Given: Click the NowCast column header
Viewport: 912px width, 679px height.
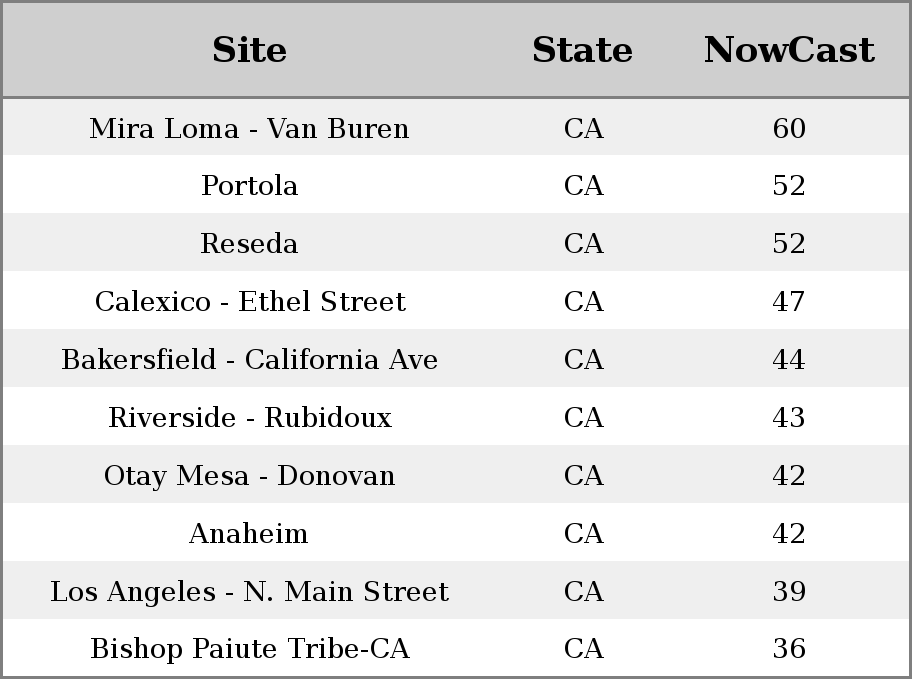Looking at the screenshot, I should tap(789, 50).
